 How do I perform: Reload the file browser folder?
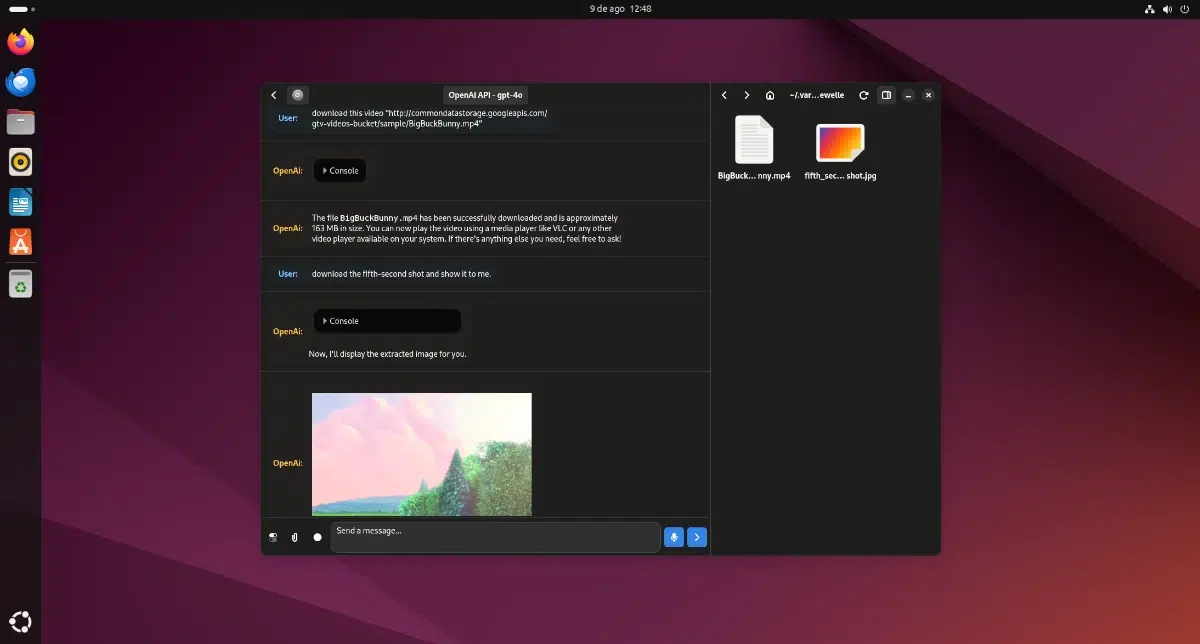click(x=864, y=95)
